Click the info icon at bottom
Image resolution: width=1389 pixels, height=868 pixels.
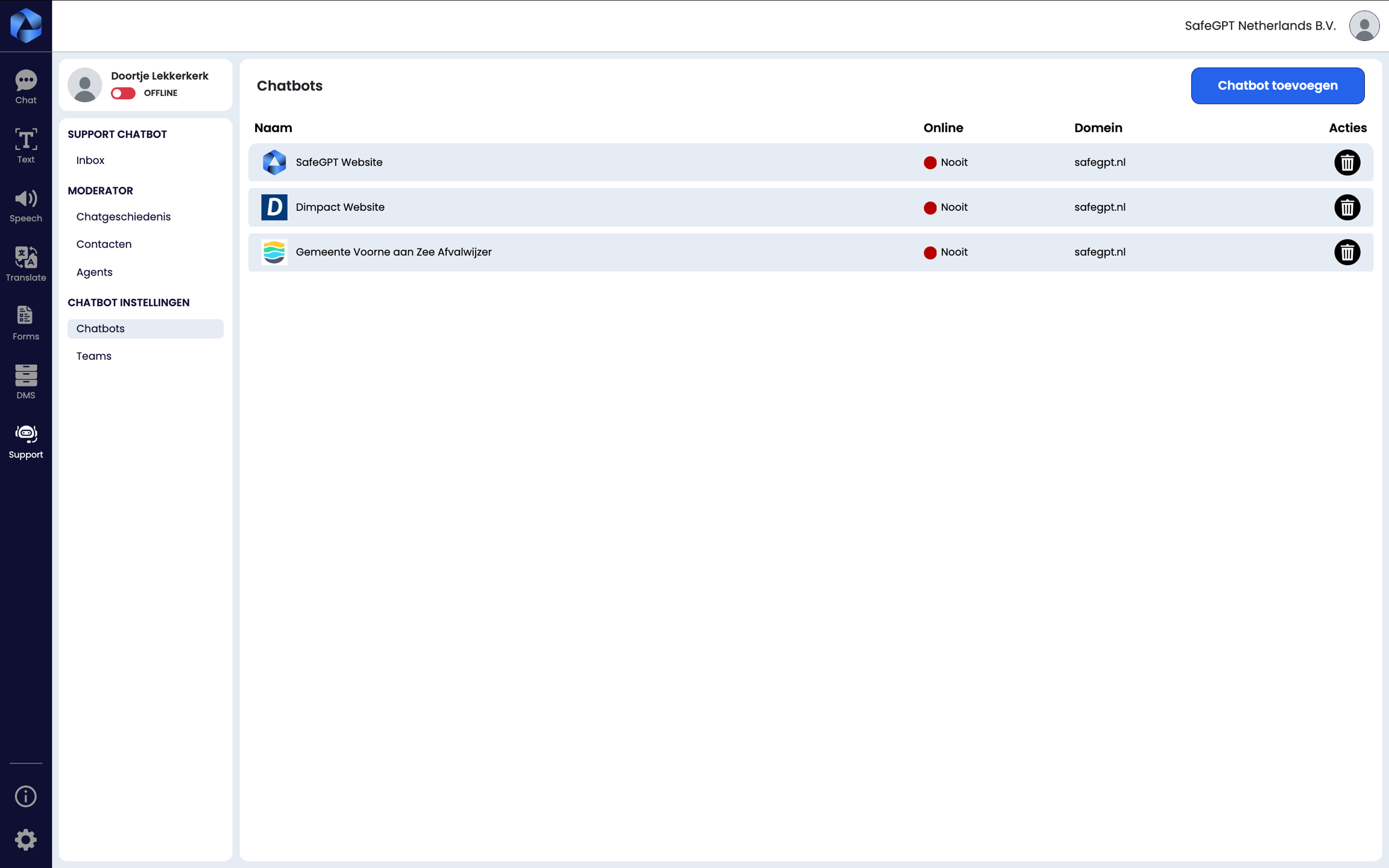(25, 796)
